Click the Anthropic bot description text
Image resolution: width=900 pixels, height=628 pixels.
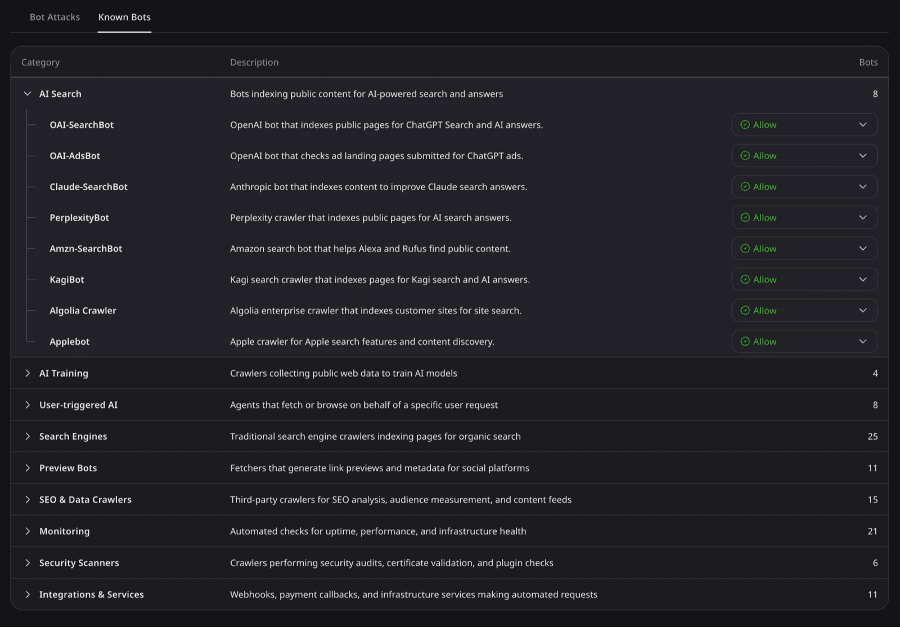click(378, 187)
